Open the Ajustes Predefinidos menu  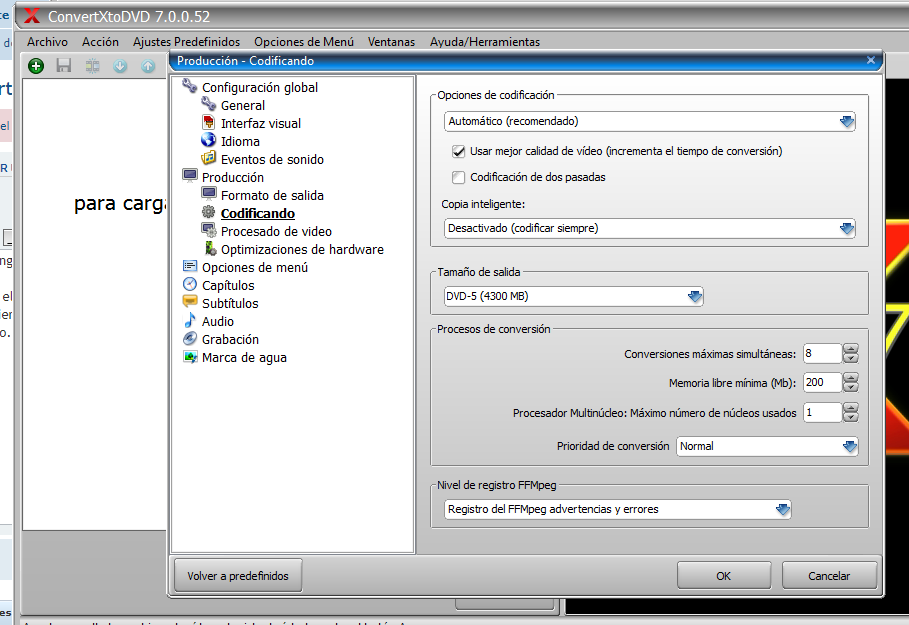(x=186, y=42)
